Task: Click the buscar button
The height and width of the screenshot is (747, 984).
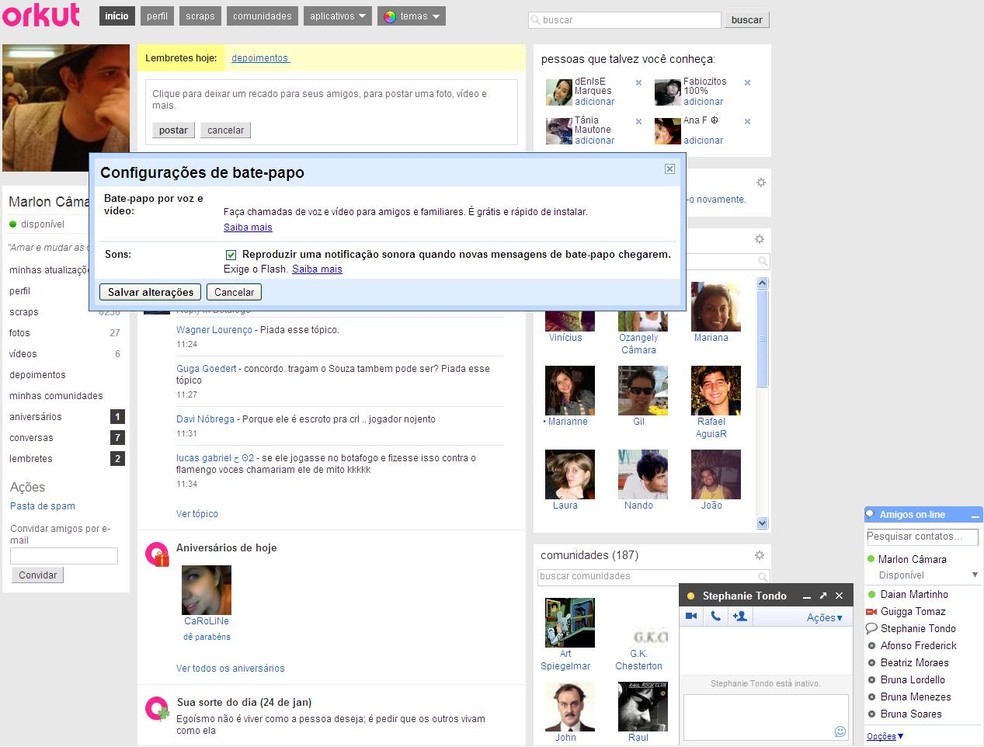Action: [747, 20]
